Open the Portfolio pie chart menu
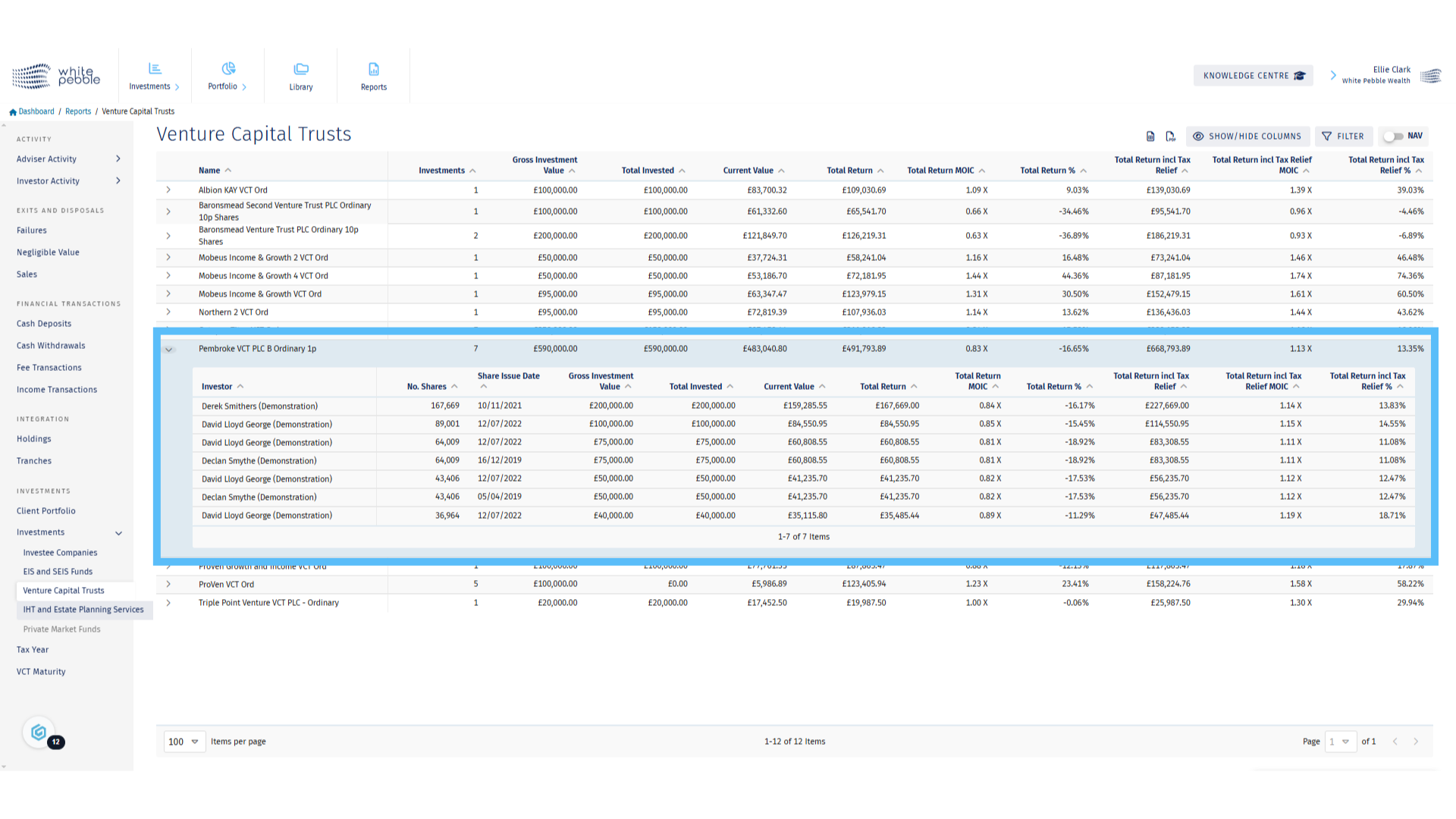 coord(227,77)
